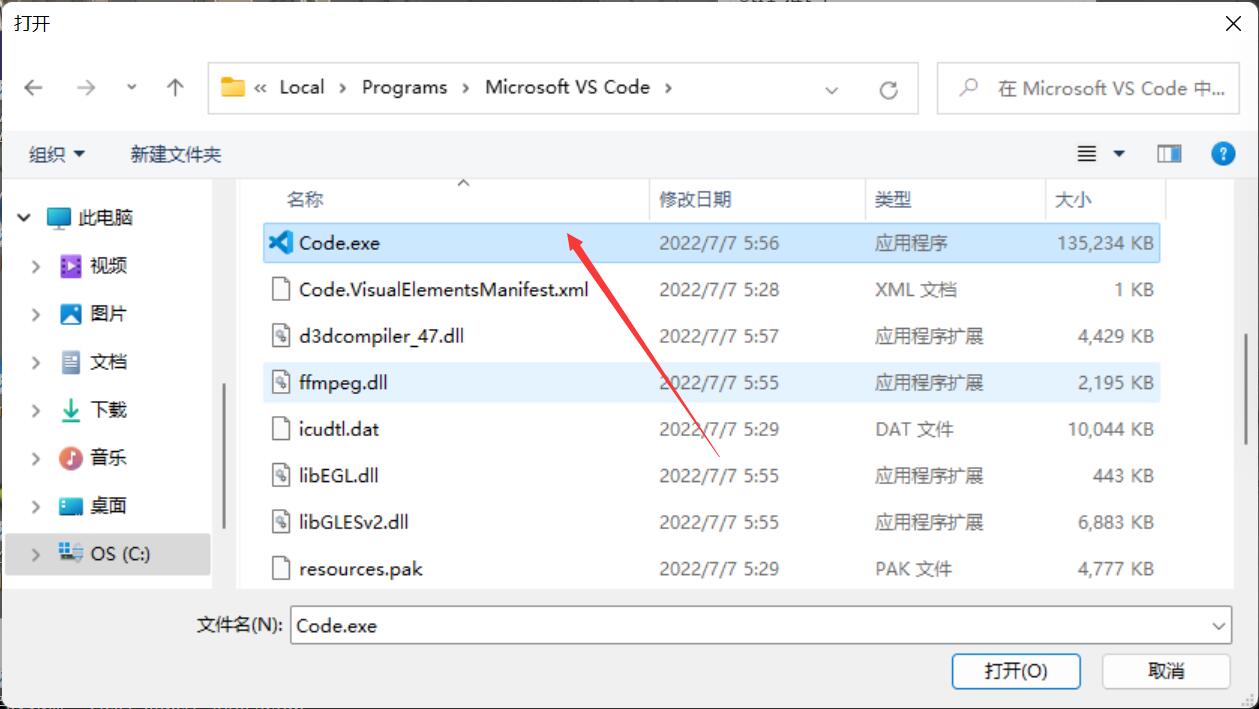Sort files by 修改日期 column header
The width and height of the screenshot is (1259, 709).
[x=695, y=200]
